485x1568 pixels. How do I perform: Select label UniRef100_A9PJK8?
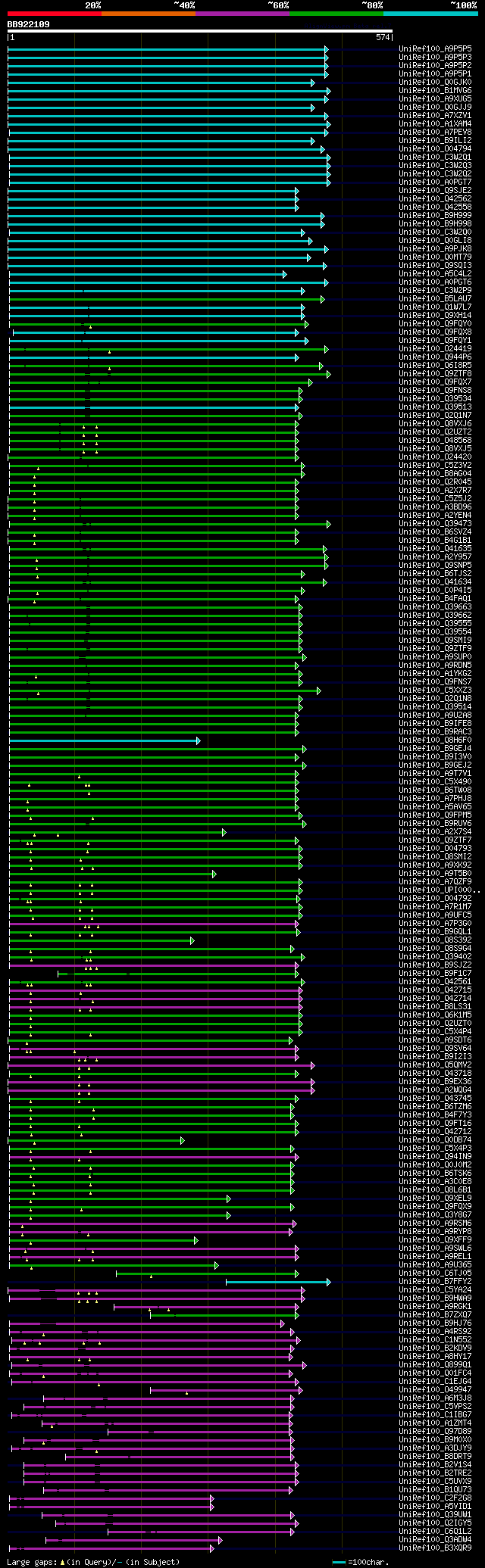tap(435, 248)
